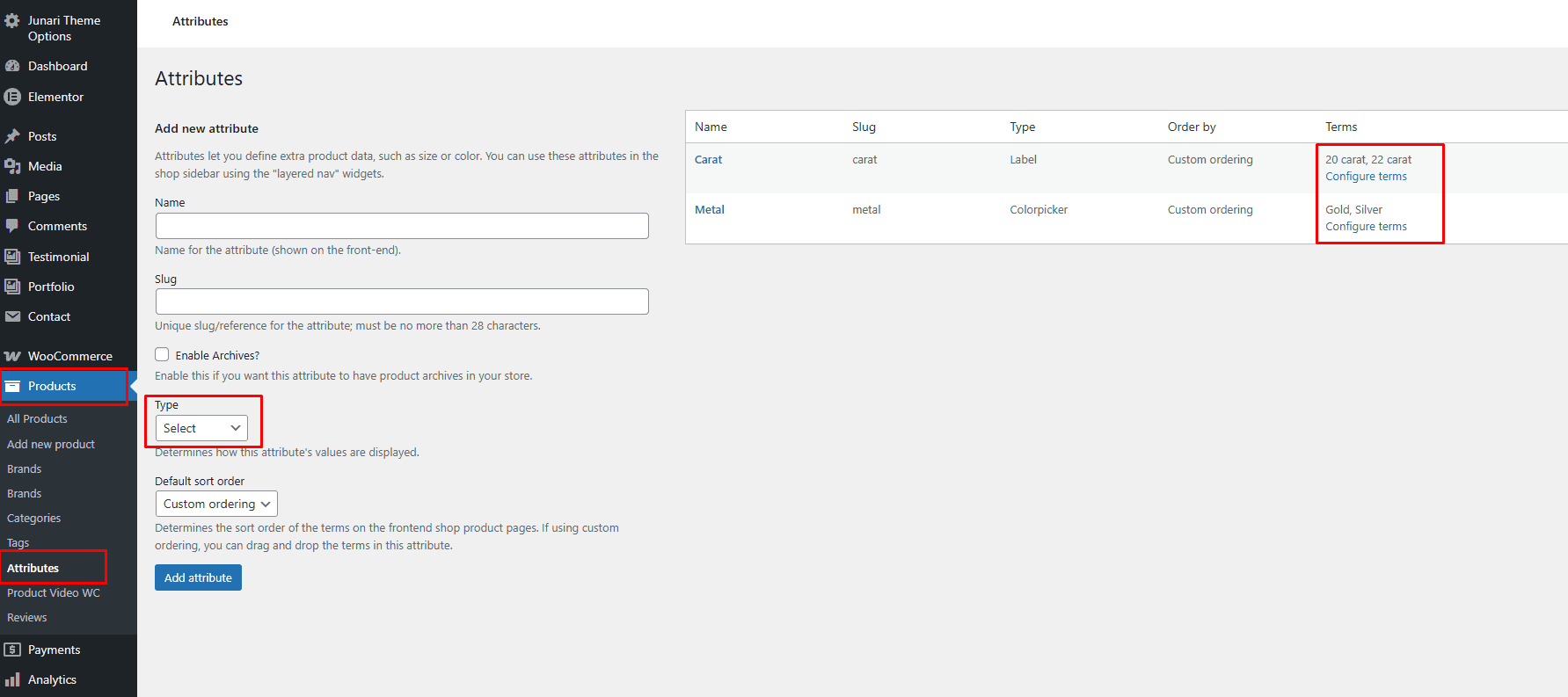Click the Add attribute button

(x=198, y=577)
